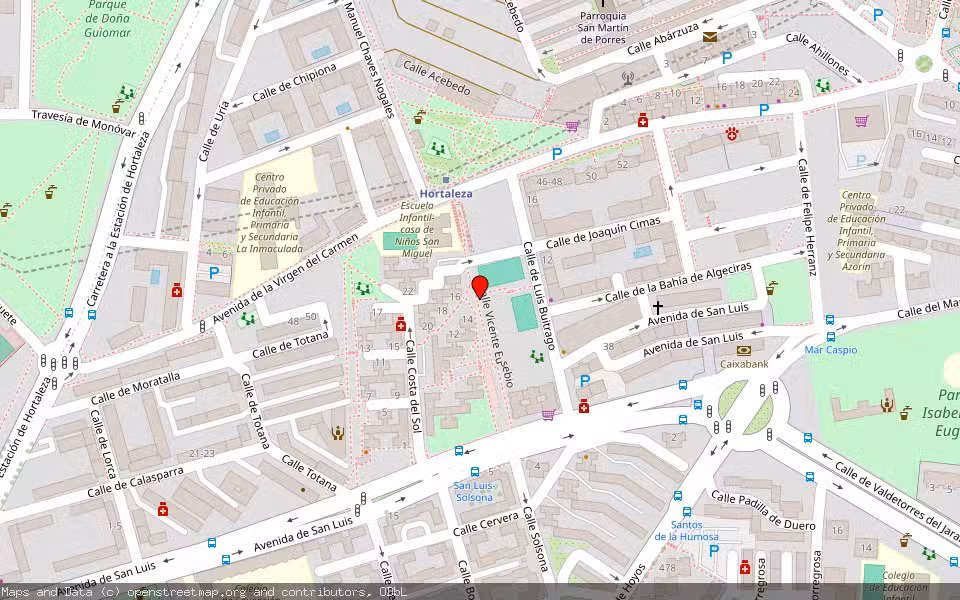Select the Caixabank ATM icon

(744, 350)
